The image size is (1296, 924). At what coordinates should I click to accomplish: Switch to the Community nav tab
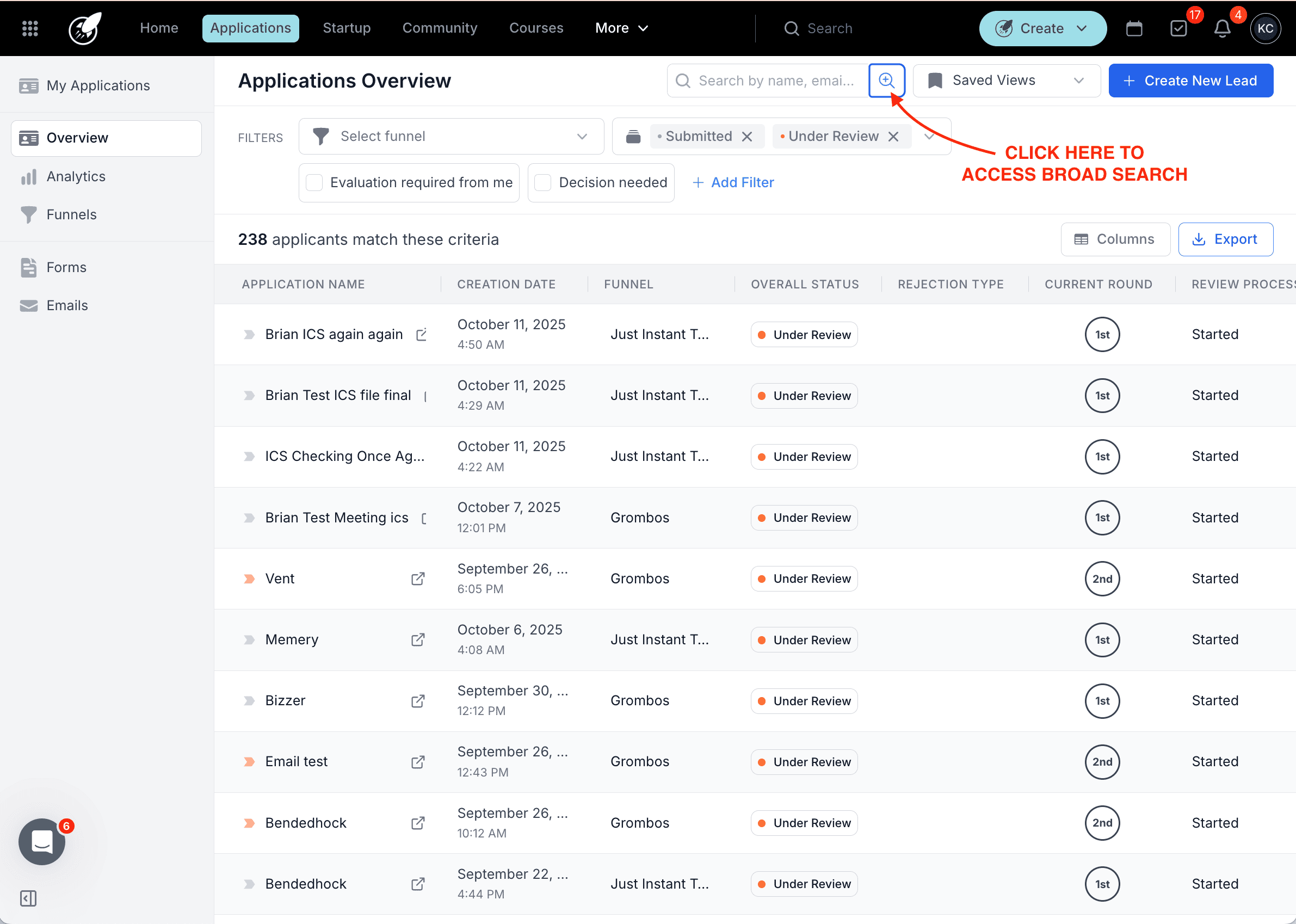coord(440,28)
